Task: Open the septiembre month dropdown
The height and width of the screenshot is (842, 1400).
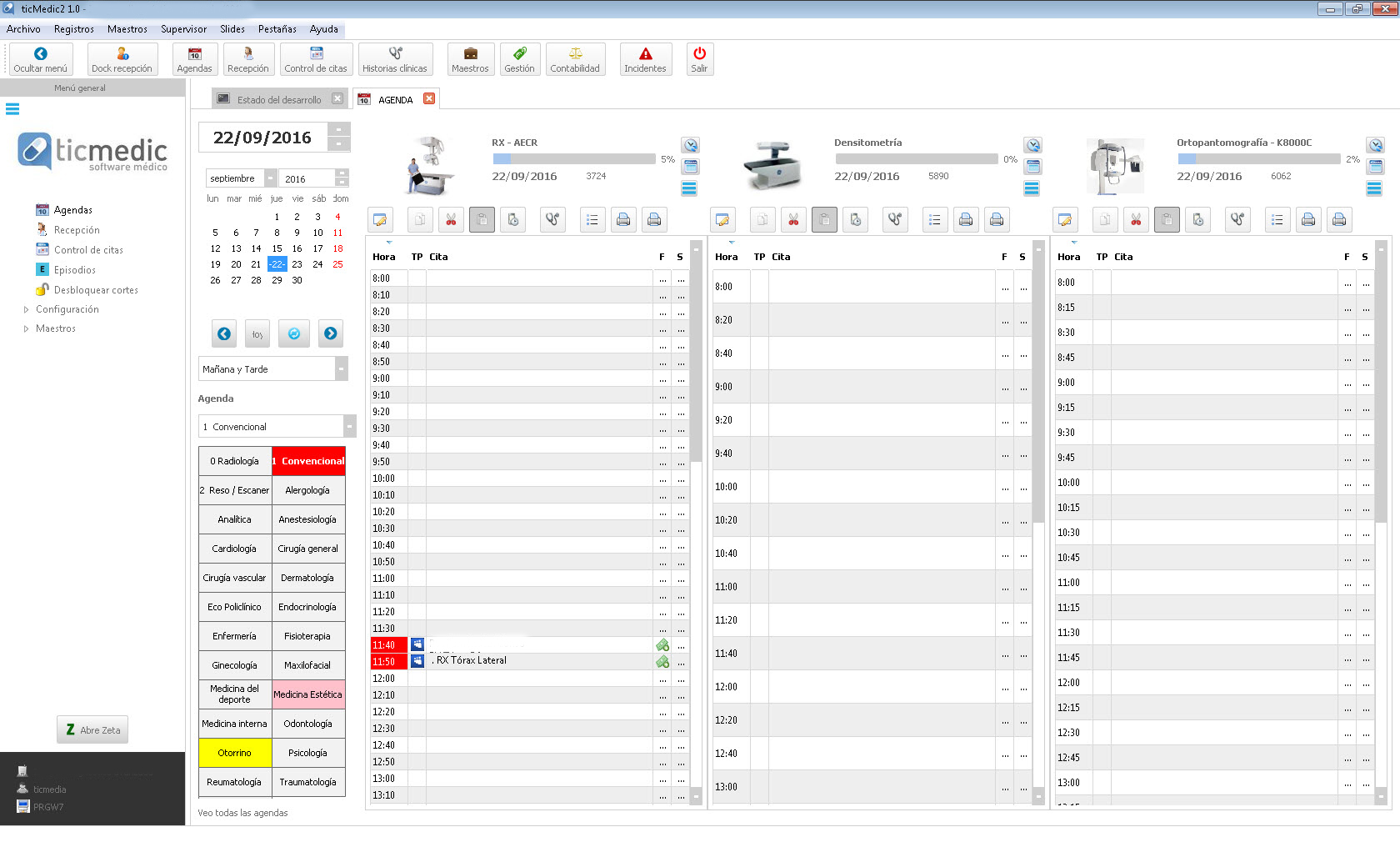Action: click(270, 178)
